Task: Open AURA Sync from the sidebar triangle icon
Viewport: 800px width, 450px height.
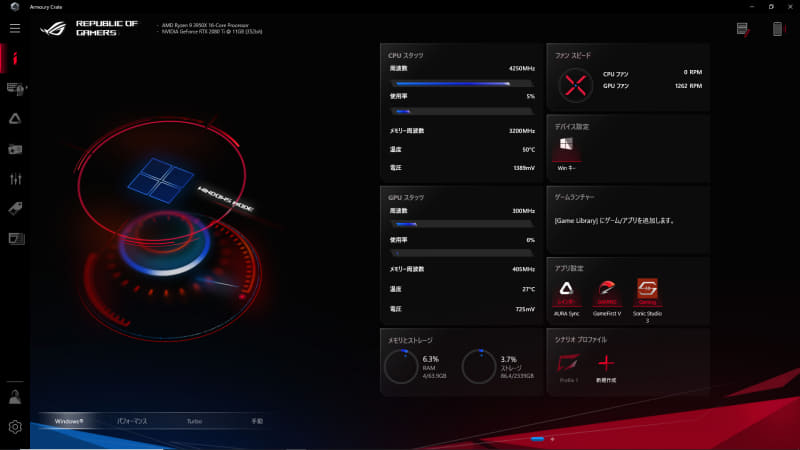Action: 15,119
